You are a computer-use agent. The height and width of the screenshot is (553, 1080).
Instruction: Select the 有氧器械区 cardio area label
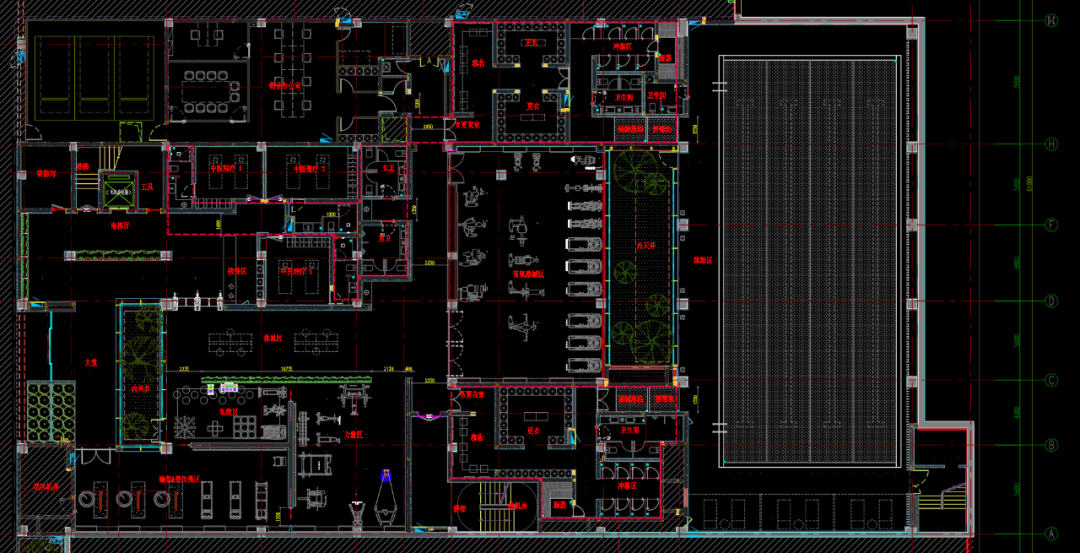528,273
